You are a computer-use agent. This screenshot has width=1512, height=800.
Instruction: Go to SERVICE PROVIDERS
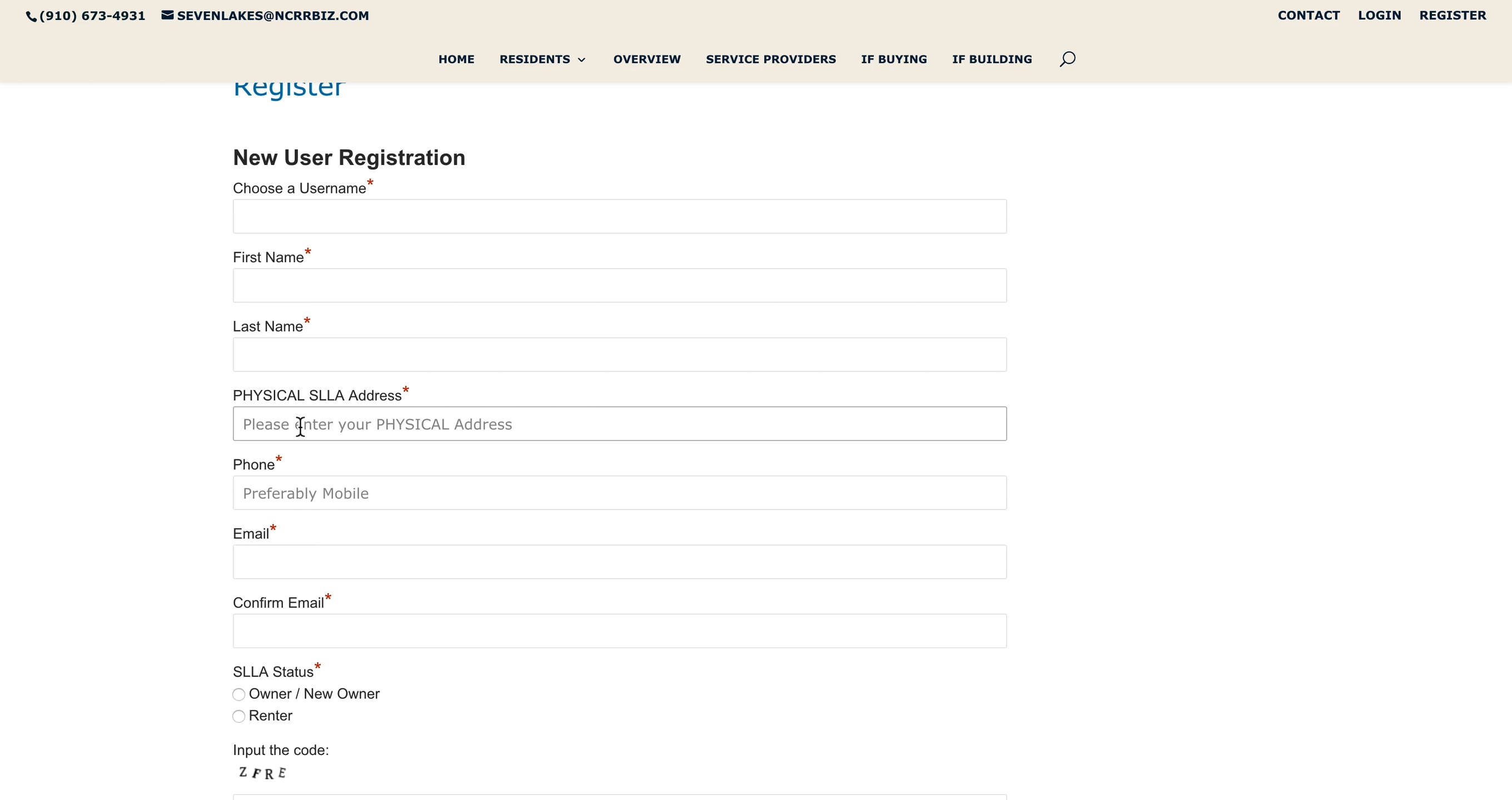click(770, 59)
